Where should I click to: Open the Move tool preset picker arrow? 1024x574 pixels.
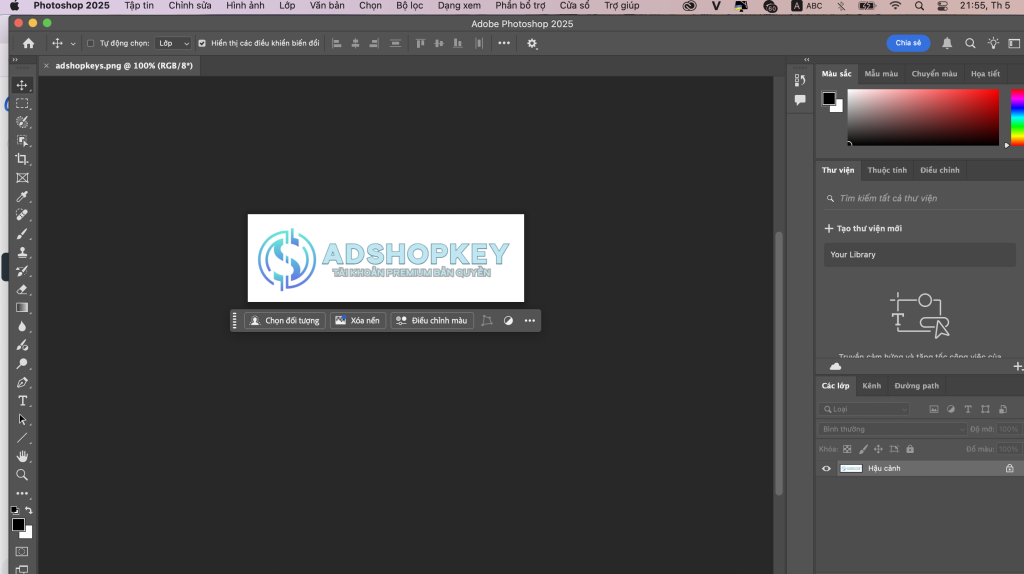[72, 44]
